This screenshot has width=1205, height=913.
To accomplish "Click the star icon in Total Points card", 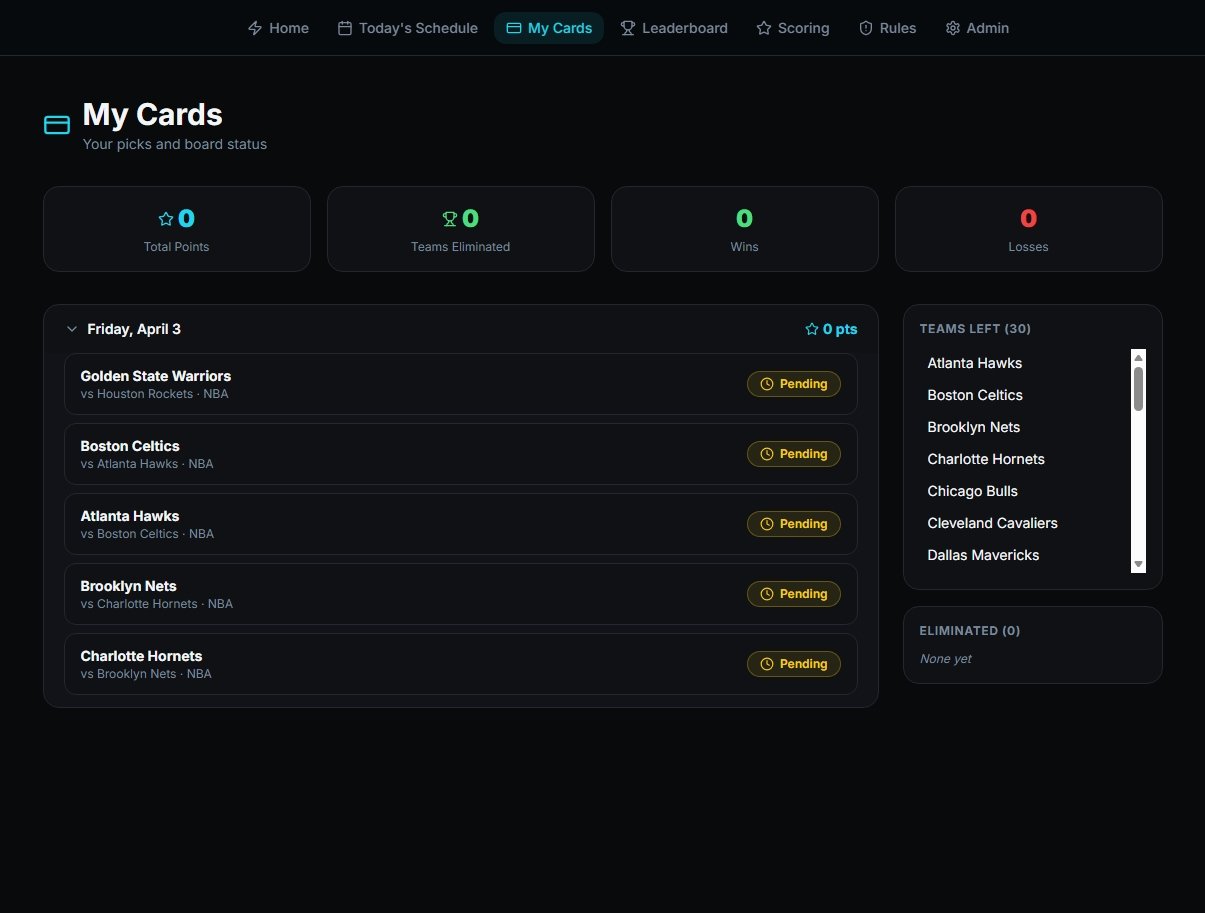I will pyautogui.click(x=166, y=219).
